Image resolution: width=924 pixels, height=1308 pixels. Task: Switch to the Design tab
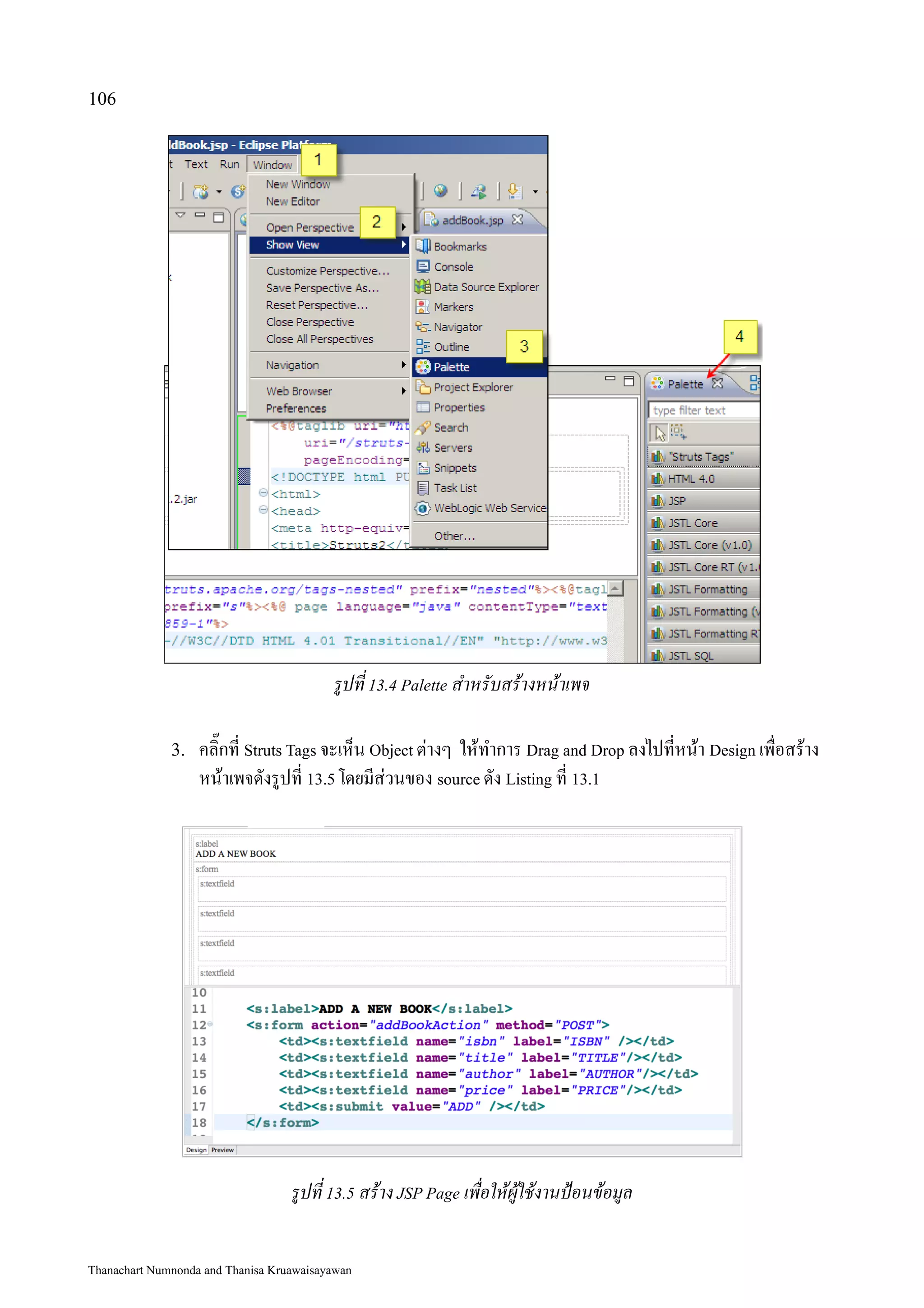coord(196,1150)
